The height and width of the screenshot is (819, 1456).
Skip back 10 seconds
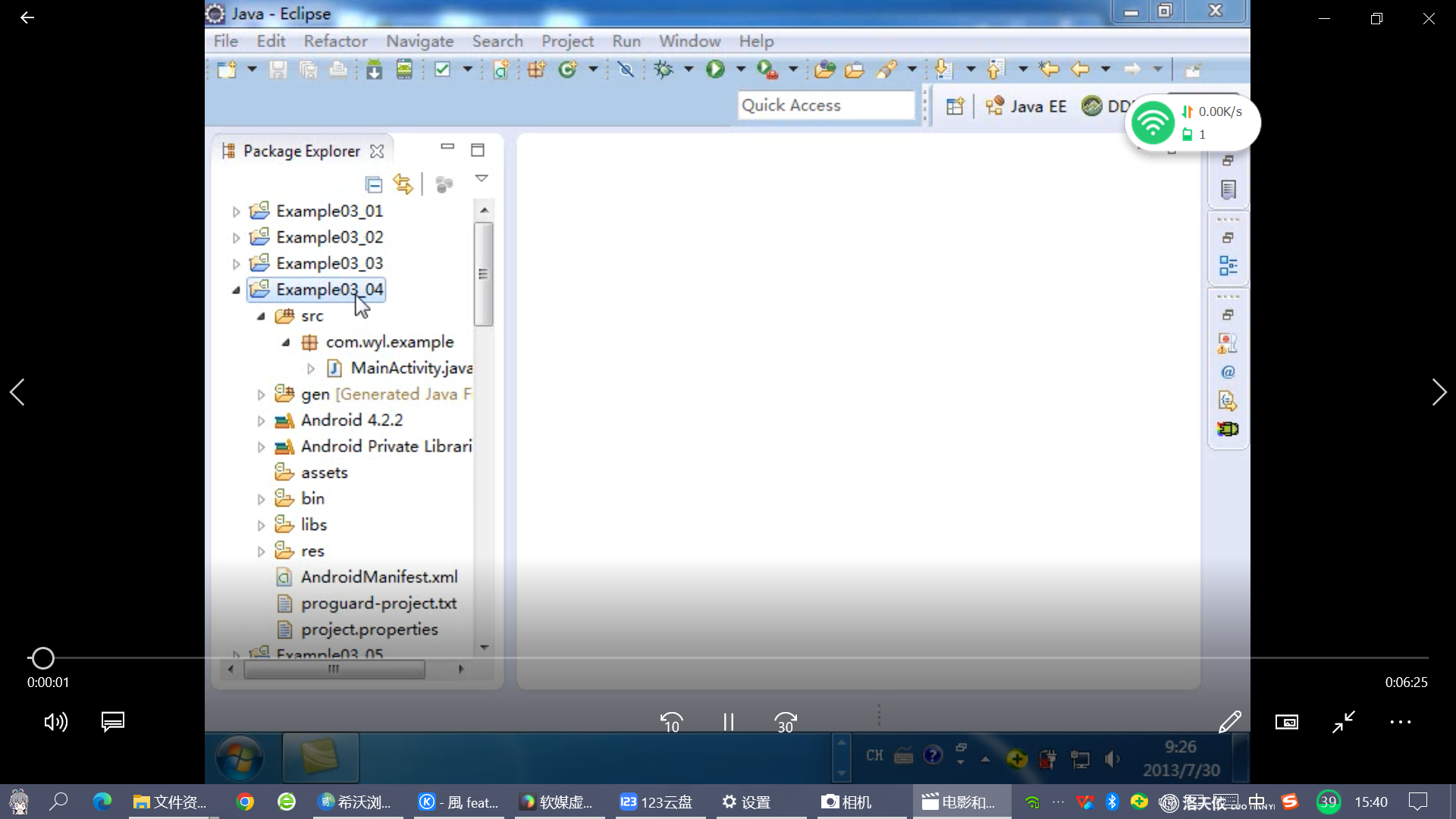pos(672,722)
